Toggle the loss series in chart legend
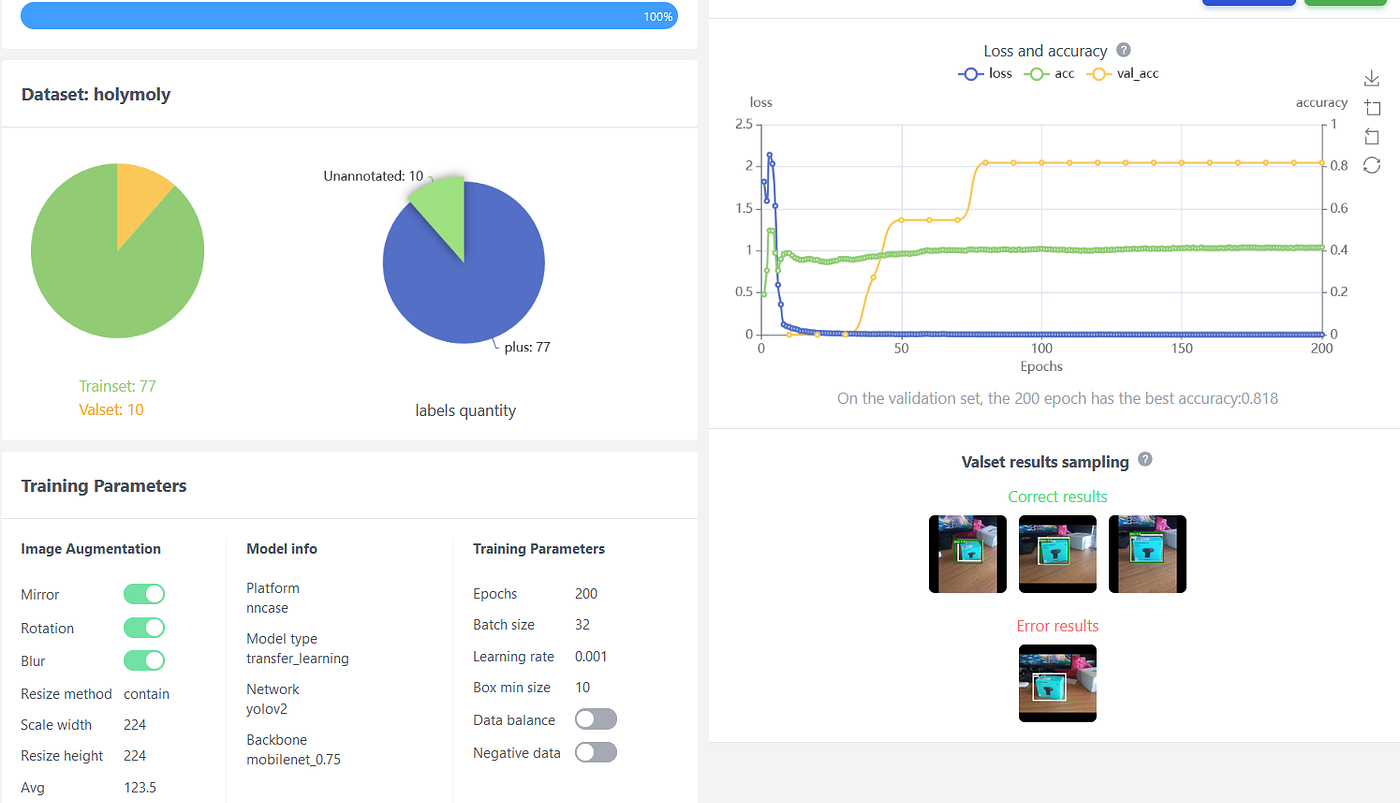The width and height of the screenshot is (1400, 803). click(985, 73)
